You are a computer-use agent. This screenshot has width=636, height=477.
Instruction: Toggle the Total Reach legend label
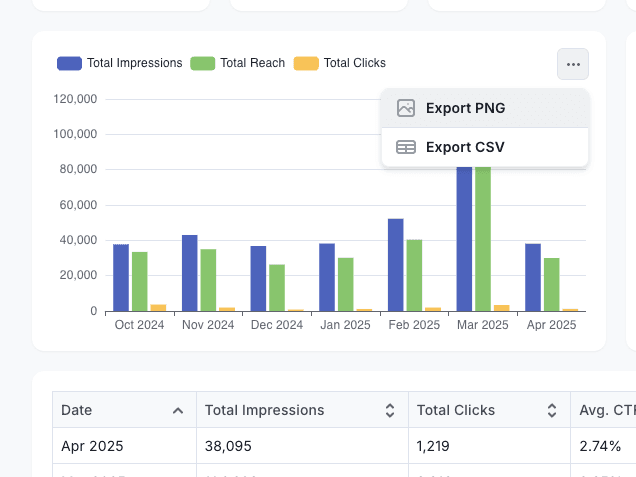tap(253, 63)
